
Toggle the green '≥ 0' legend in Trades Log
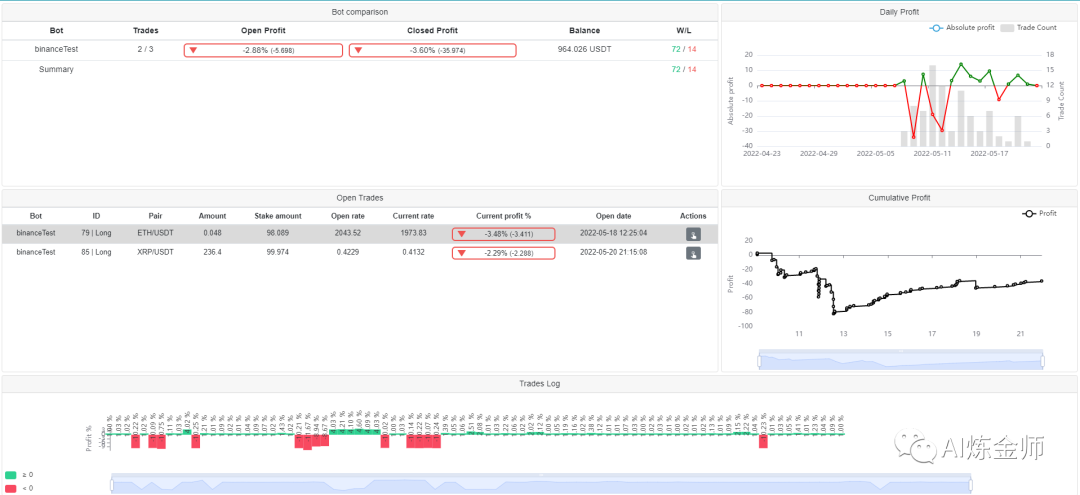click(x=19, y=475)
